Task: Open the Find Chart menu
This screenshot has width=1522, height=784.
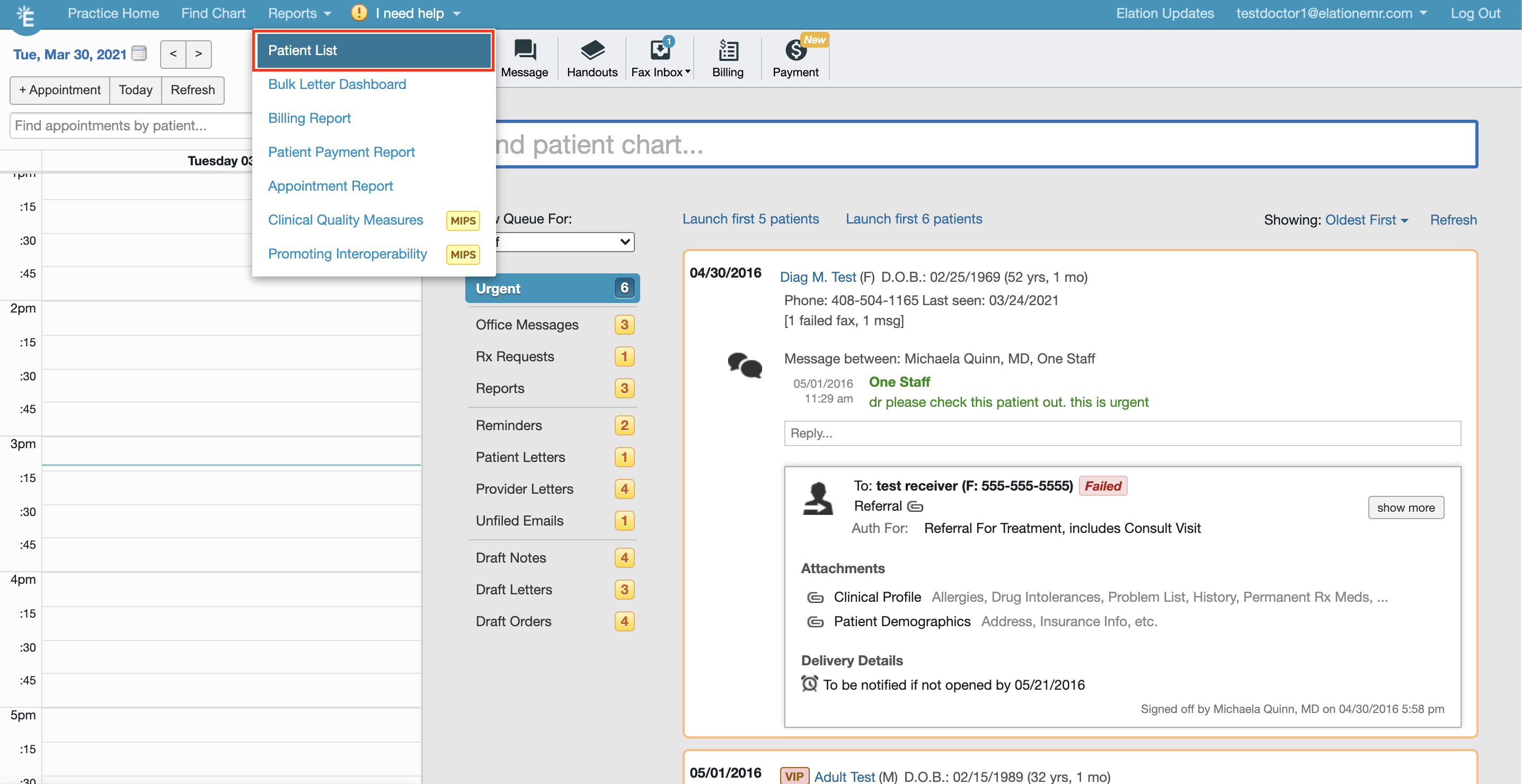Action: click(x=213, y=12)
